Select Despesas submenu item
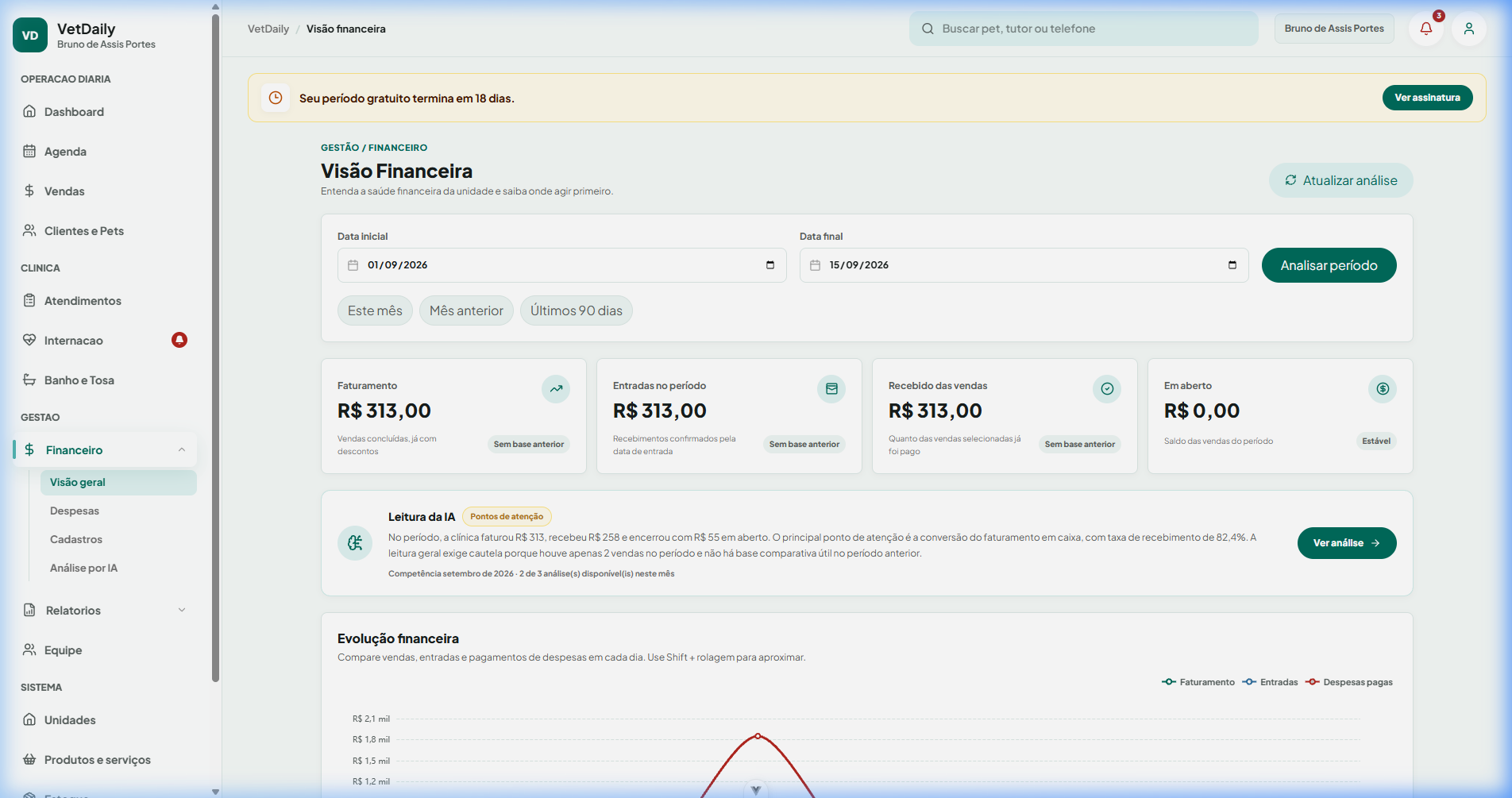 [x=118, y=511]
